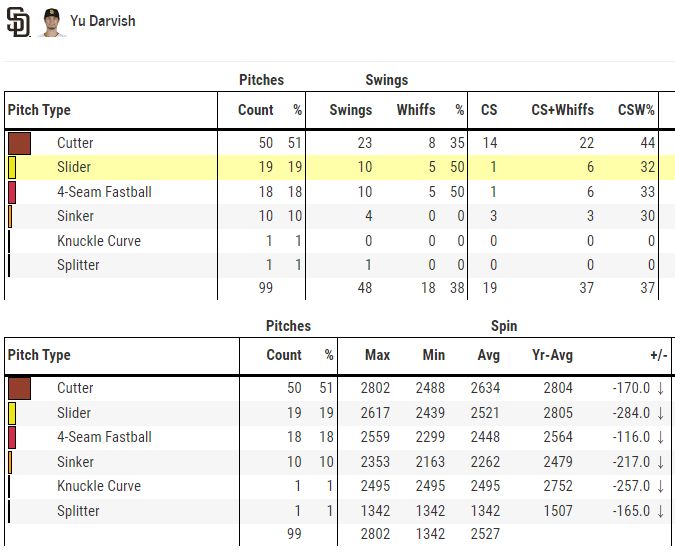Select Knuckle Curve row in spin table
Screen dimensions: 675x553
pos(339,487)
